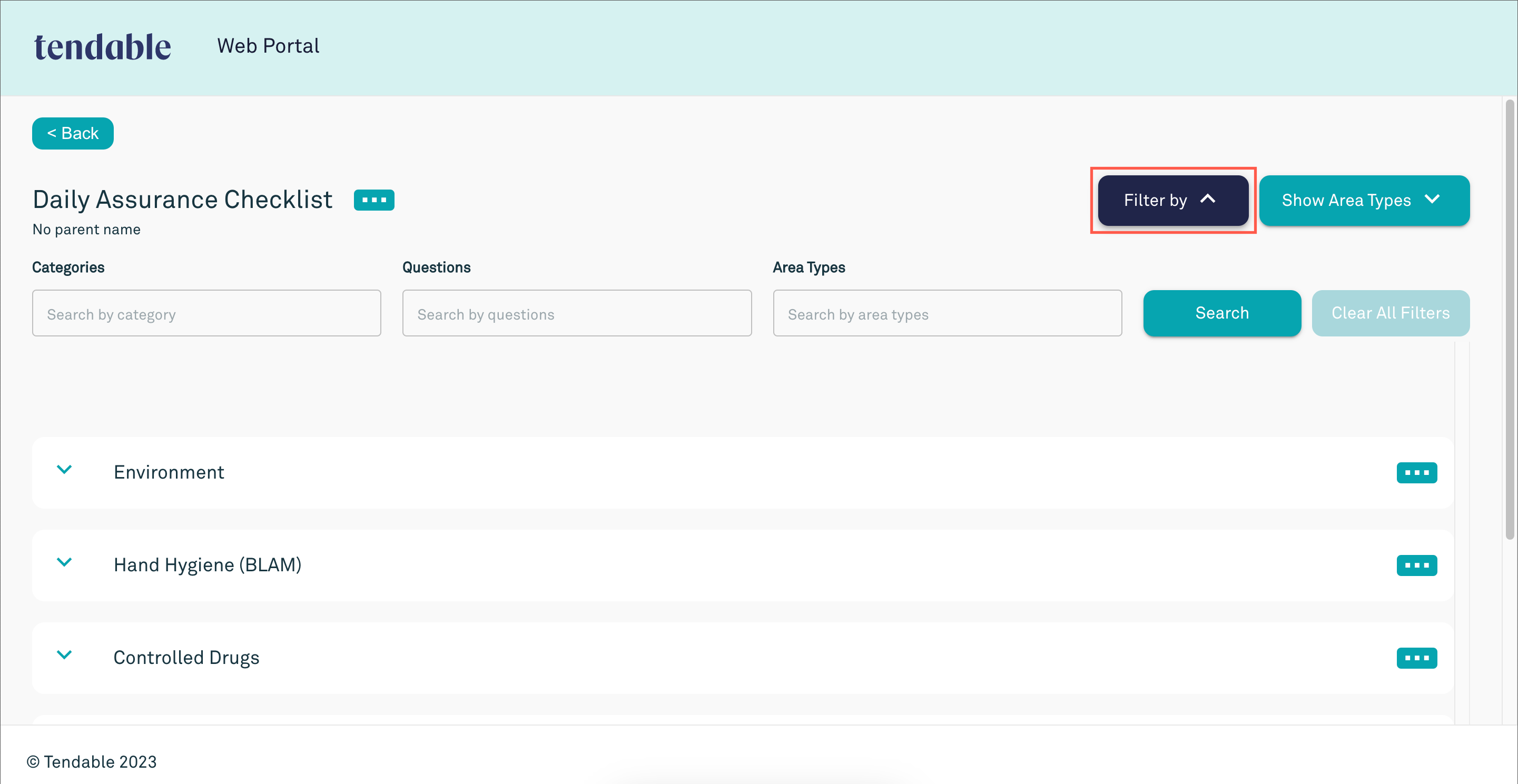Click the No parent name text
This screenshot has width=1518, height=784.
coord(86,229)
